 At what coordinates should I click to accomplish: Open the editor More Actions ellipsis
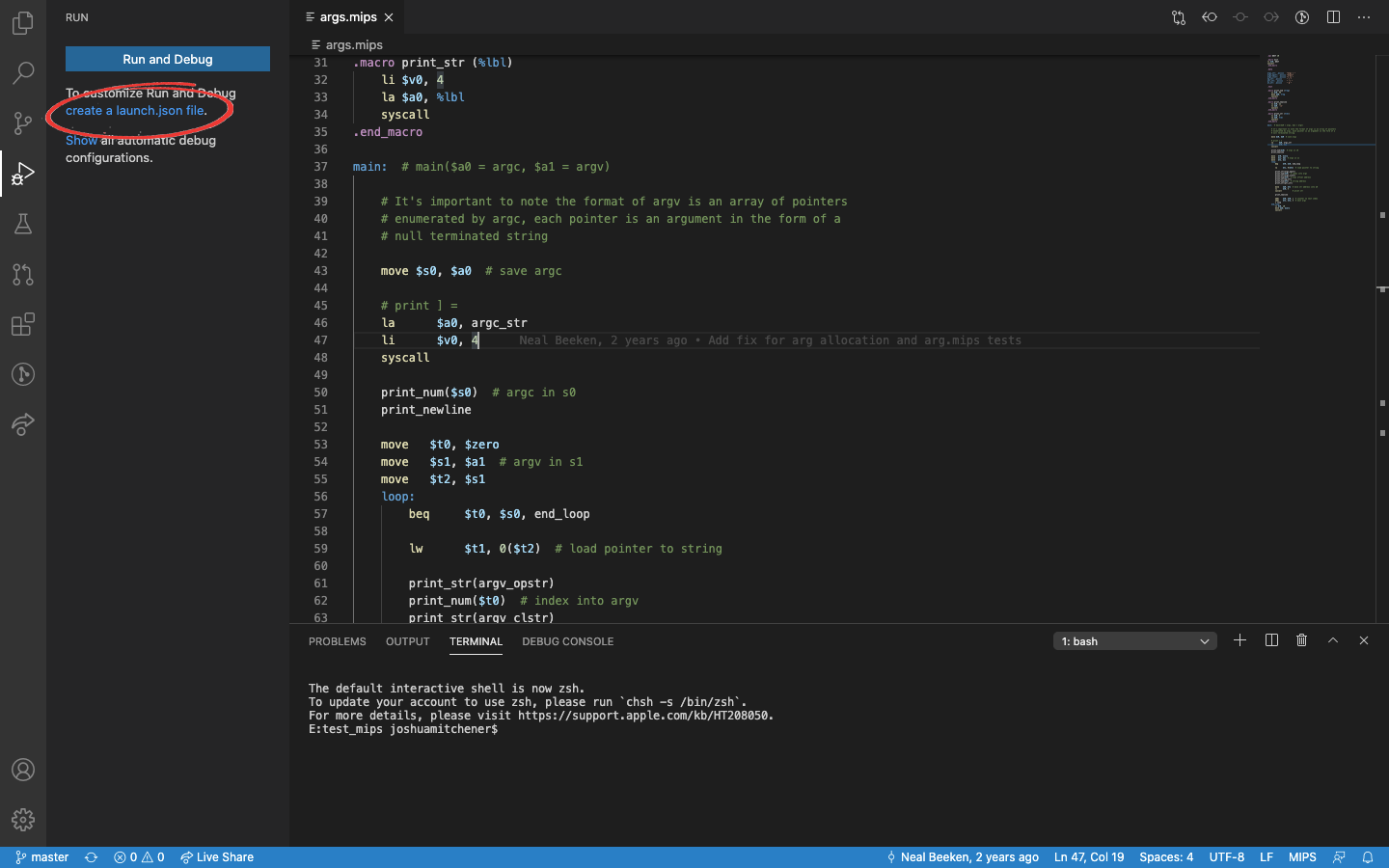coord(1364,17)
